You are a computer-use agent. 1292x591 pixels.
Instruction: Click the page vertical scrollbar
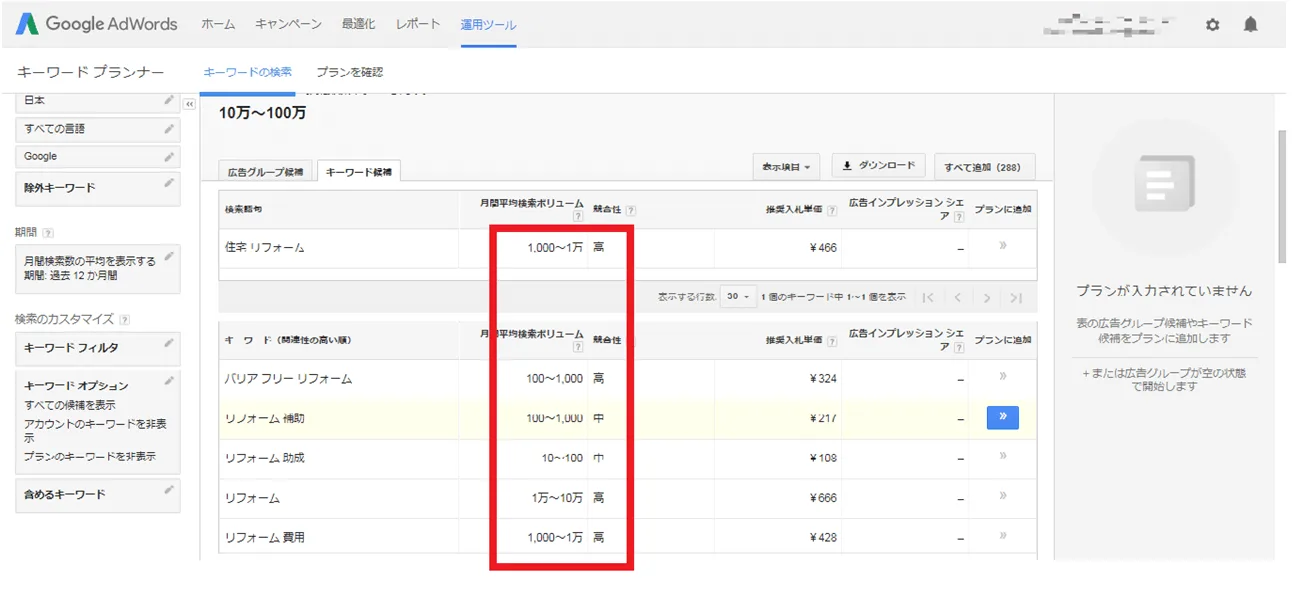[1282, 195]
